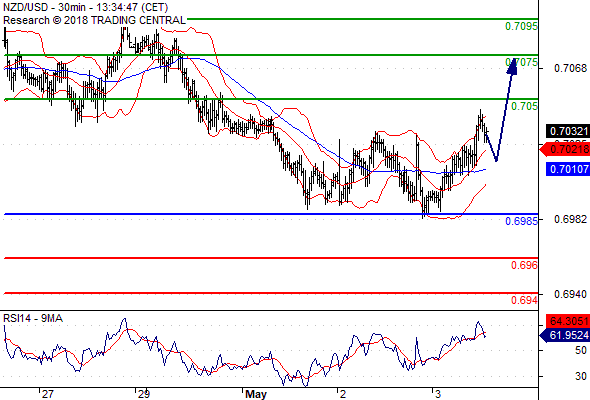This screenshot has width=590, height=400.
Task: Click the RSI axis value 30
Action: click(x=581, y=376)
